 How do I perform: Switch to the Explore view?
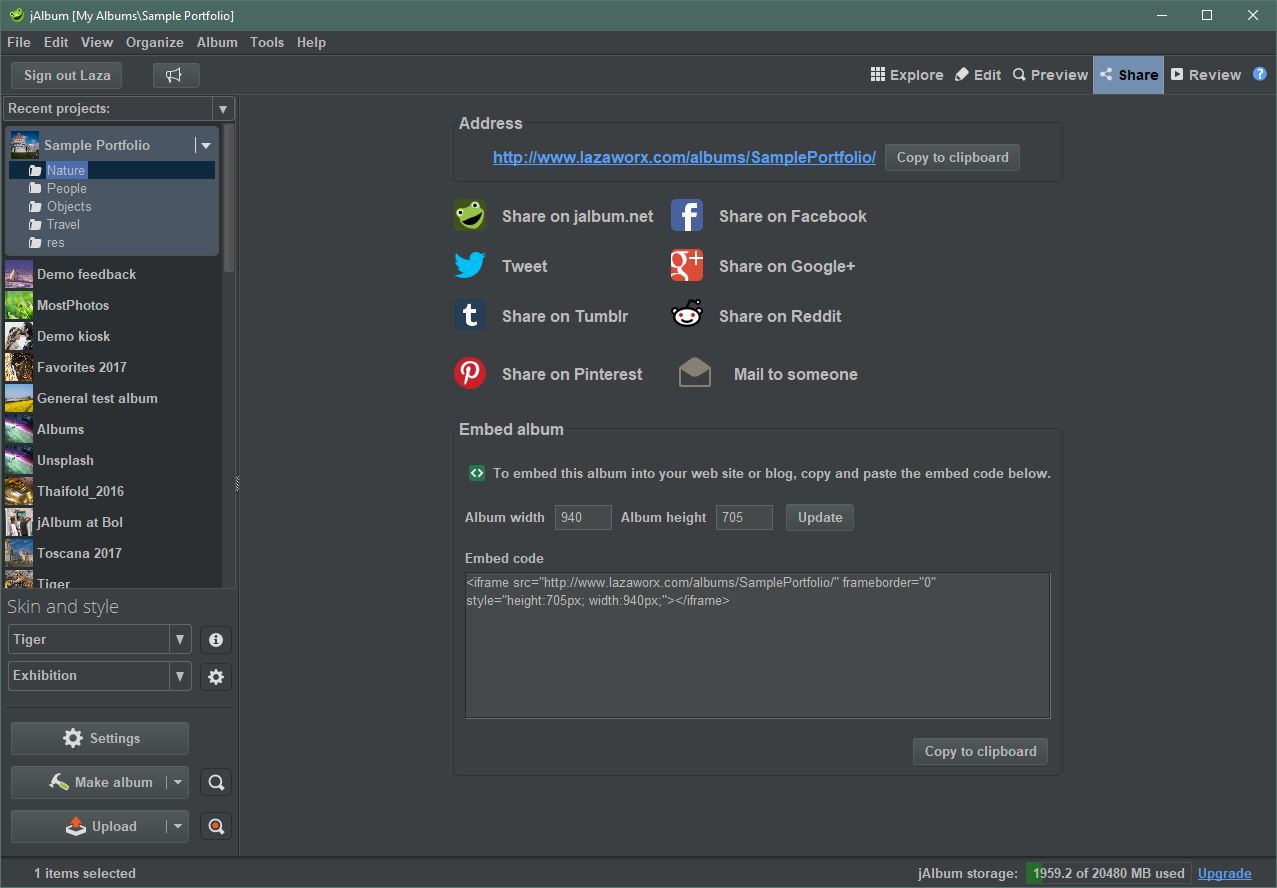(907, 75)
